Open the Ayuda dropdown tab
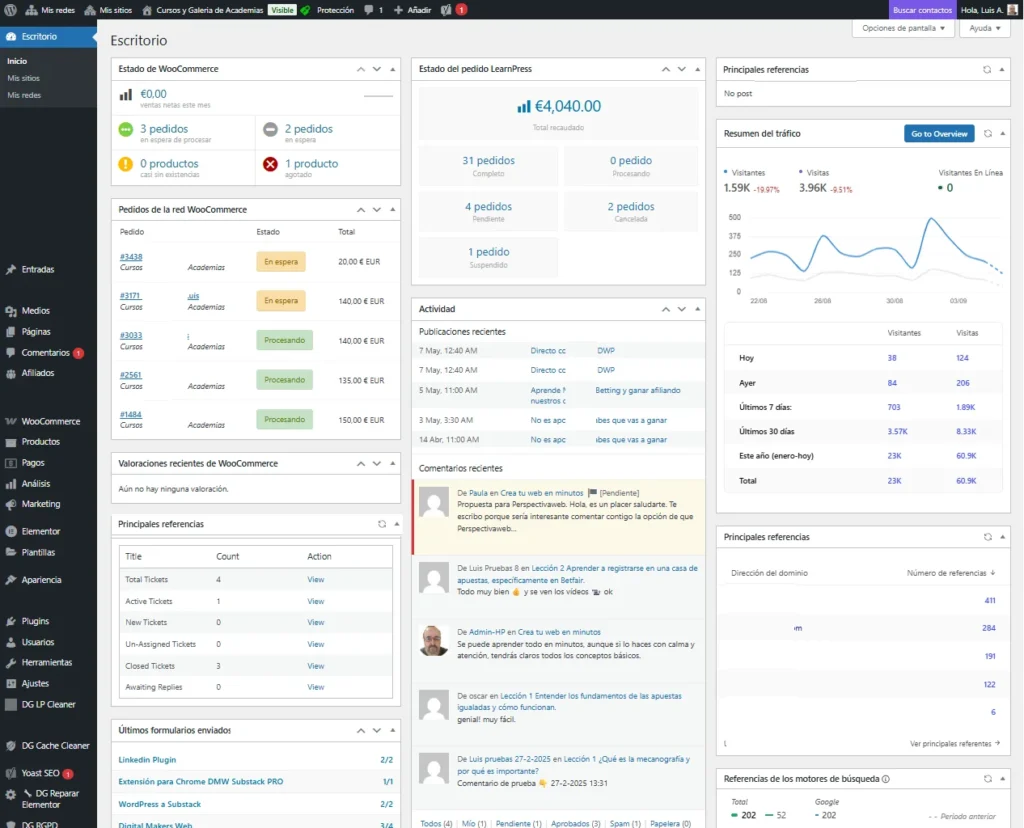 (x=984, y=28)
